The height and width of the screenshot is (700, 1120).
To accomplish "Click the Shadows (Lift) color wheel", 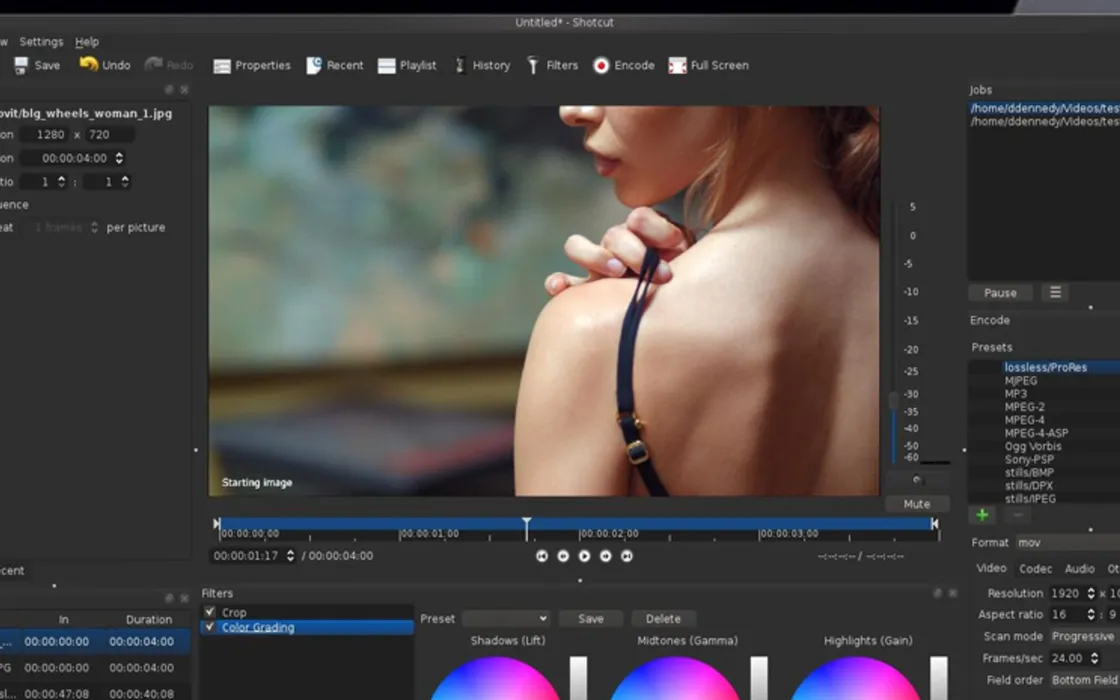I will pos(495,679).
